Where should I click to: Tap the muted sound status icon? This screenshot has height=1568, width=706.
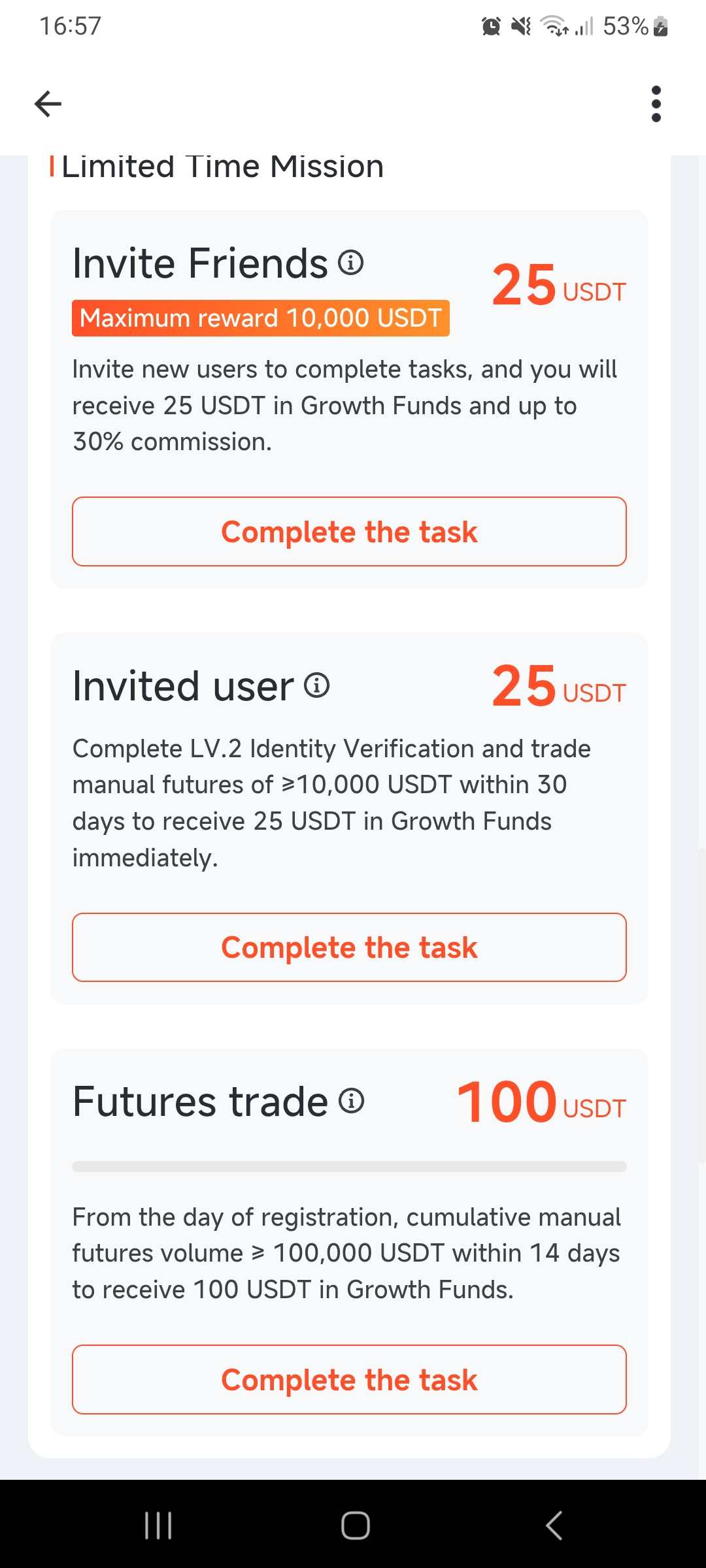point(521,26)
